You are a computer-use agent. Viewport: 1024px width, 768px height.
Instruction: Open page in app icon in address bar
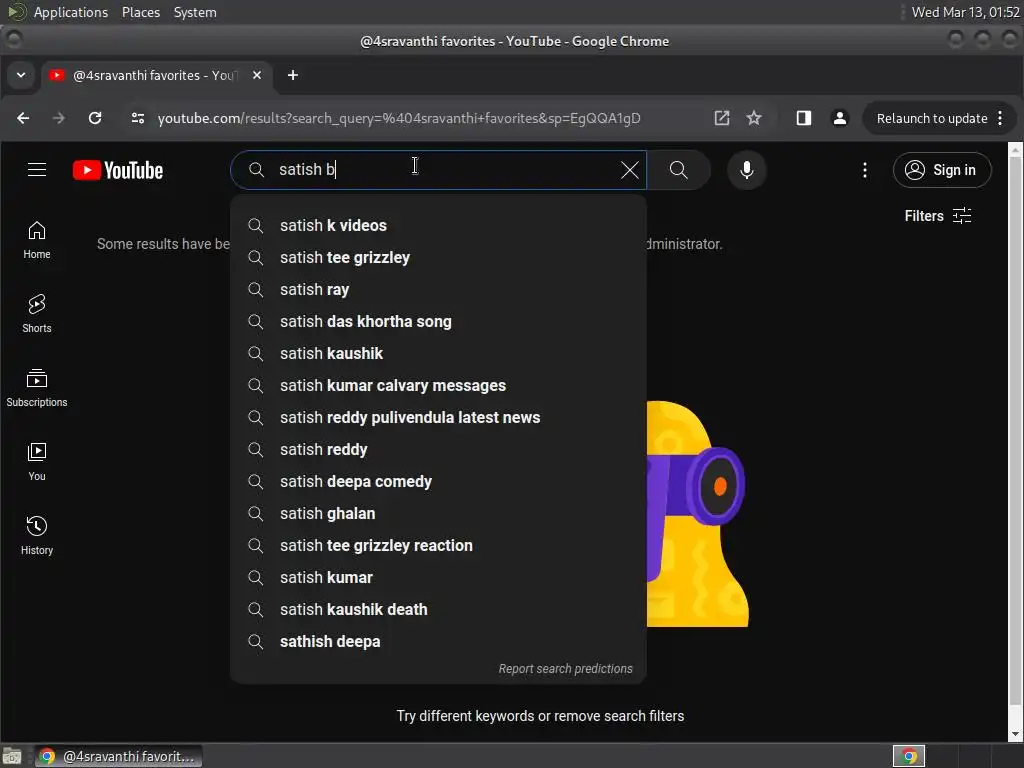pyautogui.click(x=722, y=118)
